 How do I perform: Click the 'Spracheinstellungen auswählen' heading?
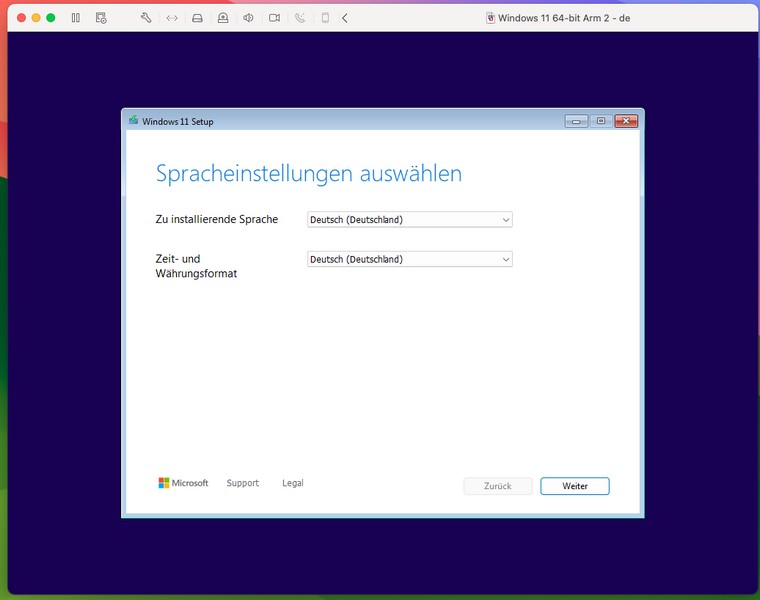tap(309, 174)
